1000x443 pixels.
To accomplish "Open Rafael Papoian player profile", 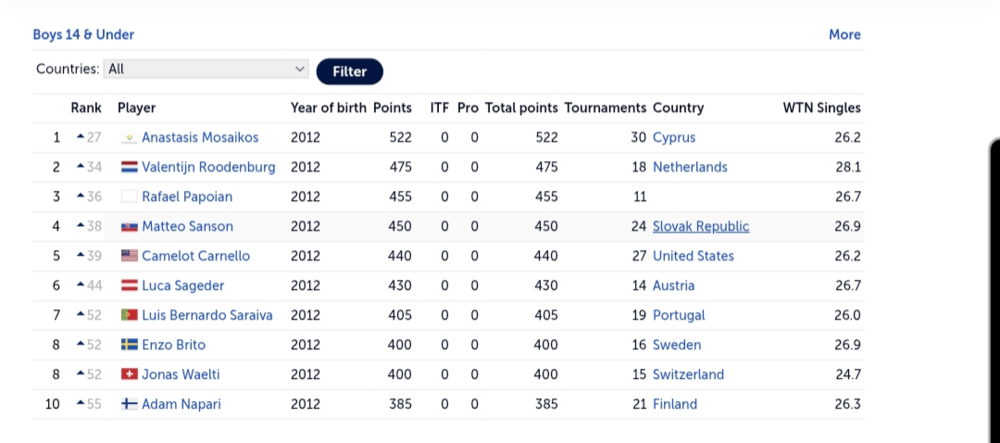I will 187,197.
